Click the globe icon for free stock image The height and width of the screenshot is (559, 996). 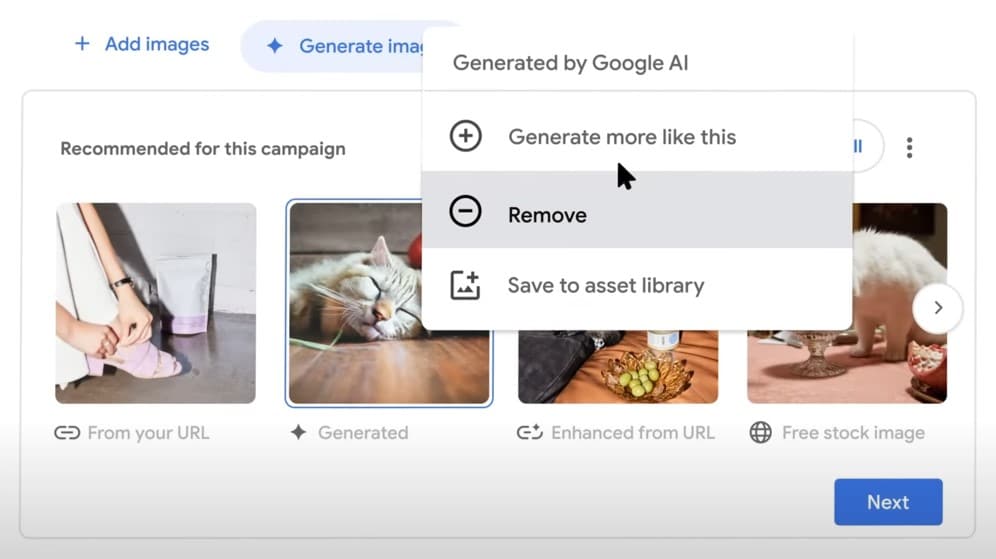coord(761,433)
